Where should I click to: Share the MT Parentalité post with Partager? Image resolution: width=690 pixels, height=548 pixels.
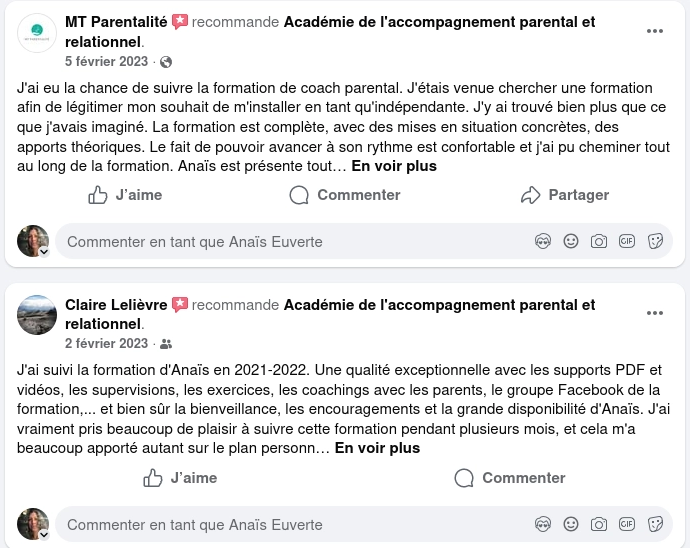[x=565, y=195]
